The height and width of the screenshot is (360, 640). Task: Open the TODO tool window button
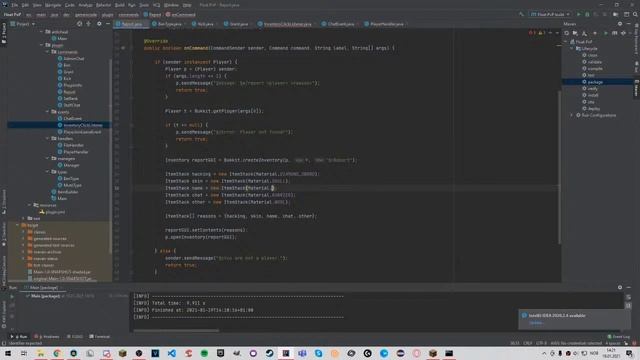[x=75, y=337]
